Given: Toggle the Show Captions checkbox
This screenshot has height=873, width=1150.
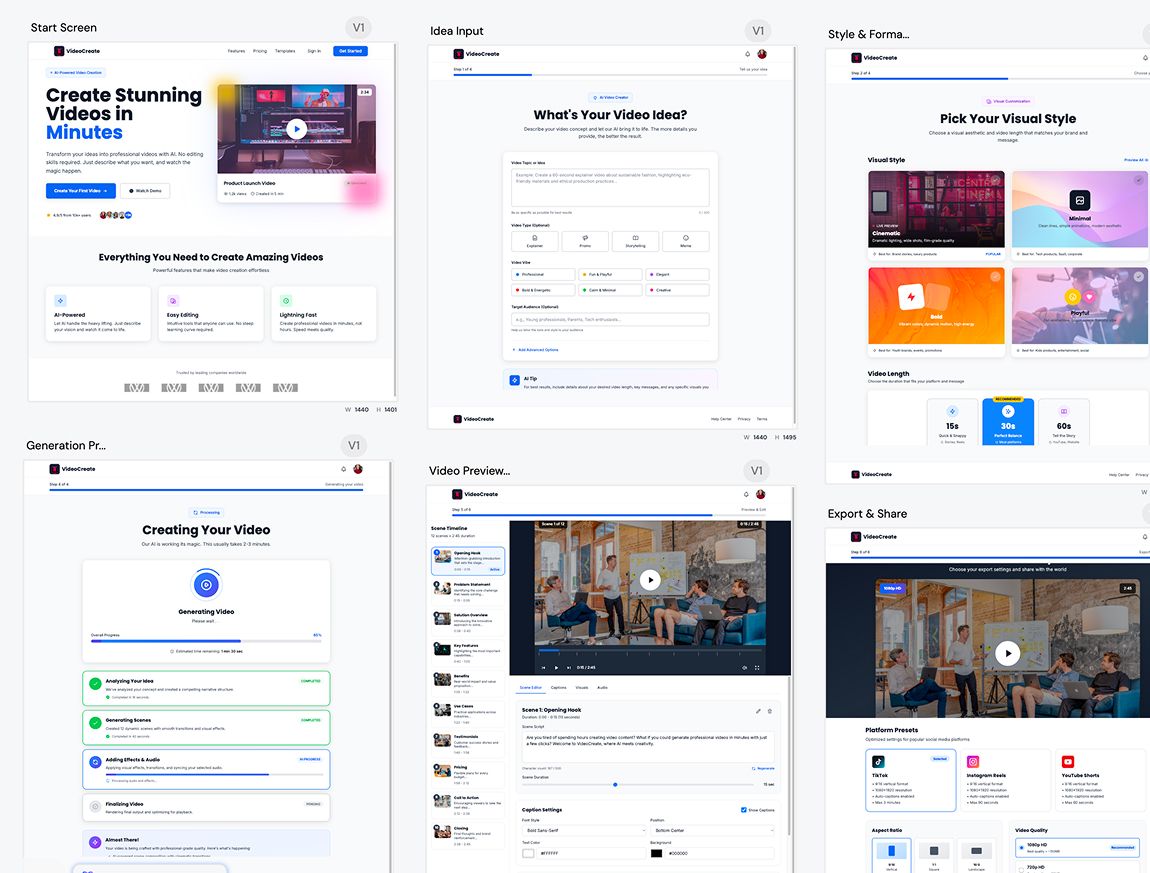Looking at the screenshot, I should pos(743,810).
